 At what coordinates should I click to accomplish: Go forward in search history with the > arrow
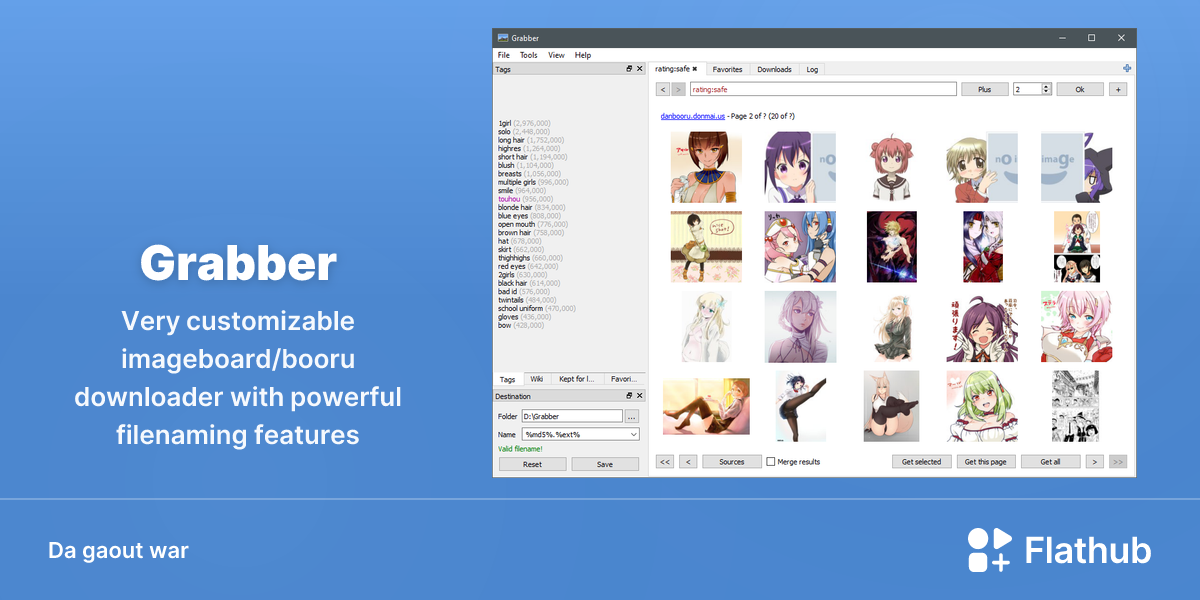click(678, 89)
